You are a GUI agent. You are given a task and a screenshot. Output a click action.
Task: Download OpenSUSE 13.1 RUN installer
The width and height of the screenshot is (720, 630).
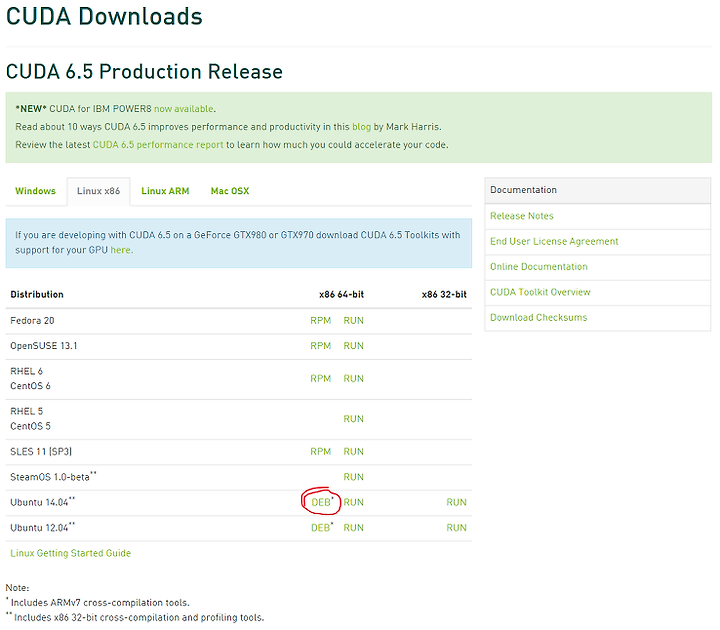(354, 346)
